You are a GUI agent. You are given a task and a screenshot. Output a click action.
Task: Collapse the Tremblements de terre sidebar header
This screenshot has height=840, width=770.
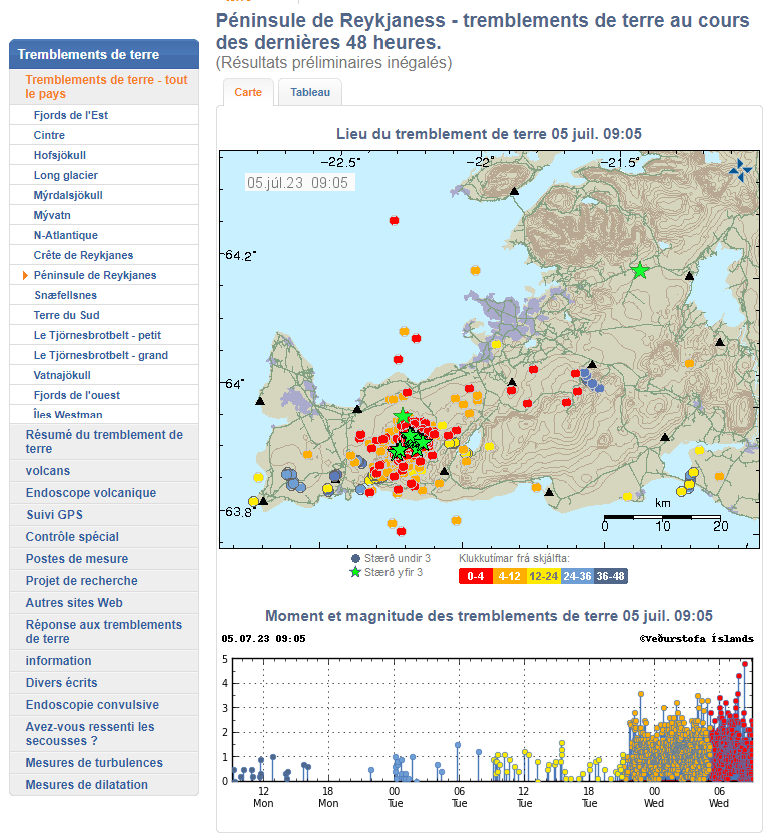104,55
